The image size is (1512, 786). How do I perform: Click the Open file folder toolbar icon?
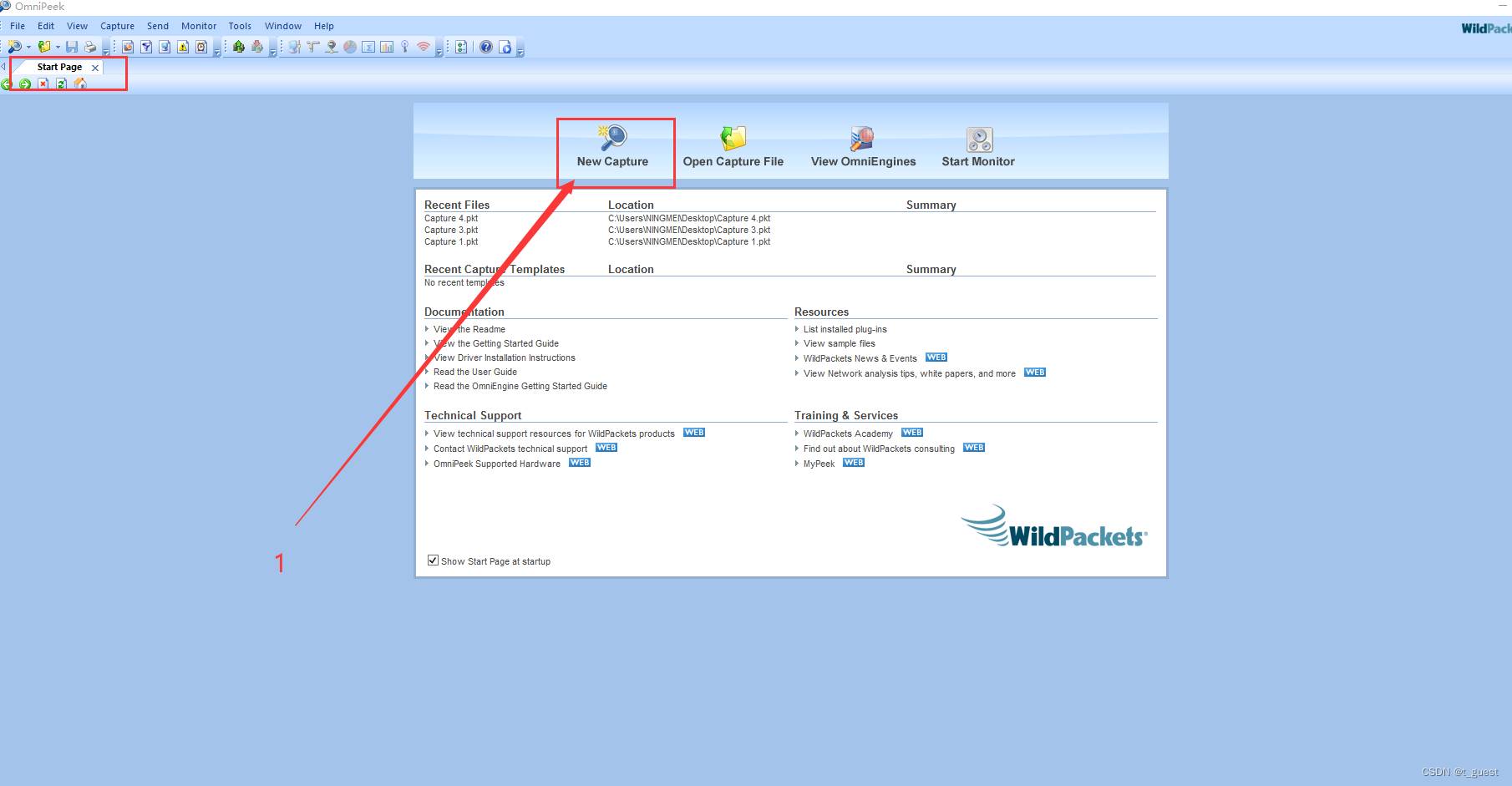pos(44,47)
